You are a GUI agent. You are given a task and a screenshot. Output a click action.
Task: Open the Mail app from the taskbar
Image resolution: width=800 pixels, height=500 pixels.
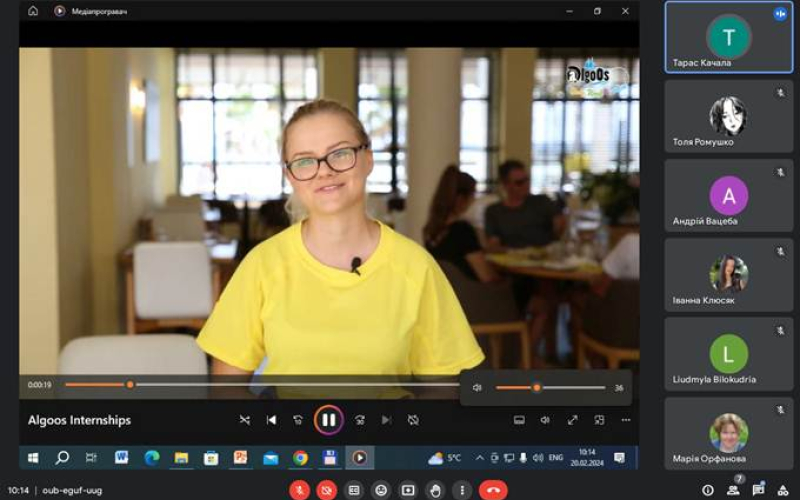pos(270,458)
